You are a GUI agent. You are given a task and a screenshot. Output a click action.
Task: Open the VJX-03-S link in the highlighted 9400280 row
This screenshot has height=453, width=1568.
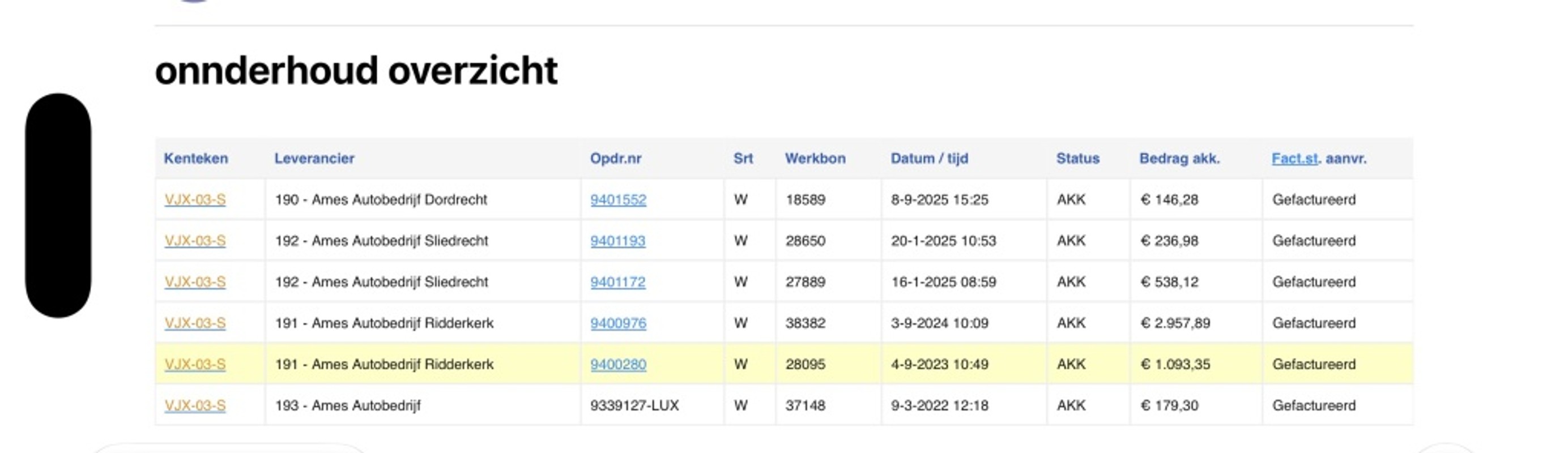195,364
